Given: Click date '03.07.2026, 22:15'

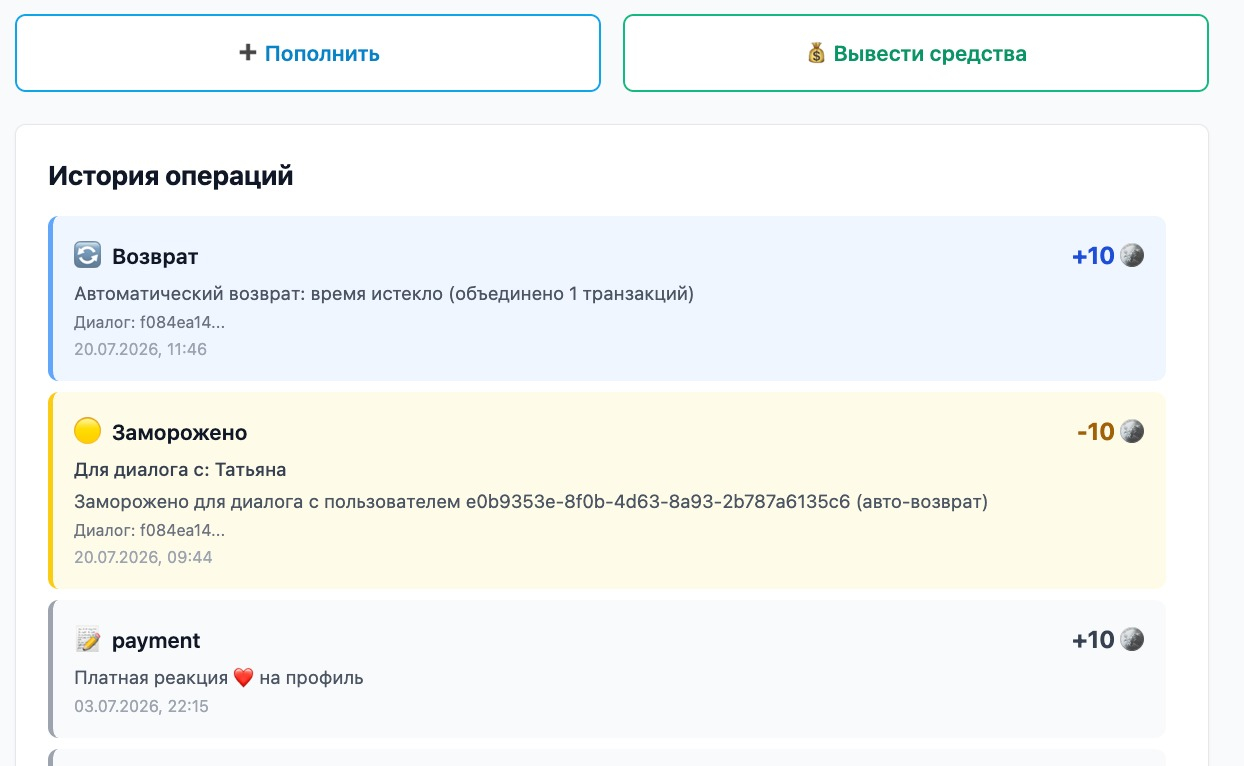Looking at the screenshot, I should [141, 706].
